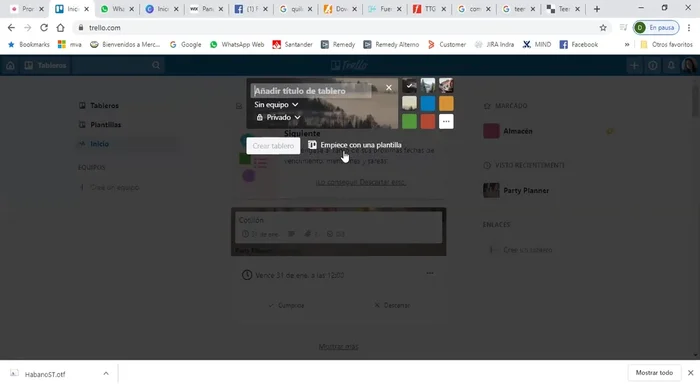Select the checked dark mountain background thumbnail
Screen dimensions: 700x386
click(409, 85)
